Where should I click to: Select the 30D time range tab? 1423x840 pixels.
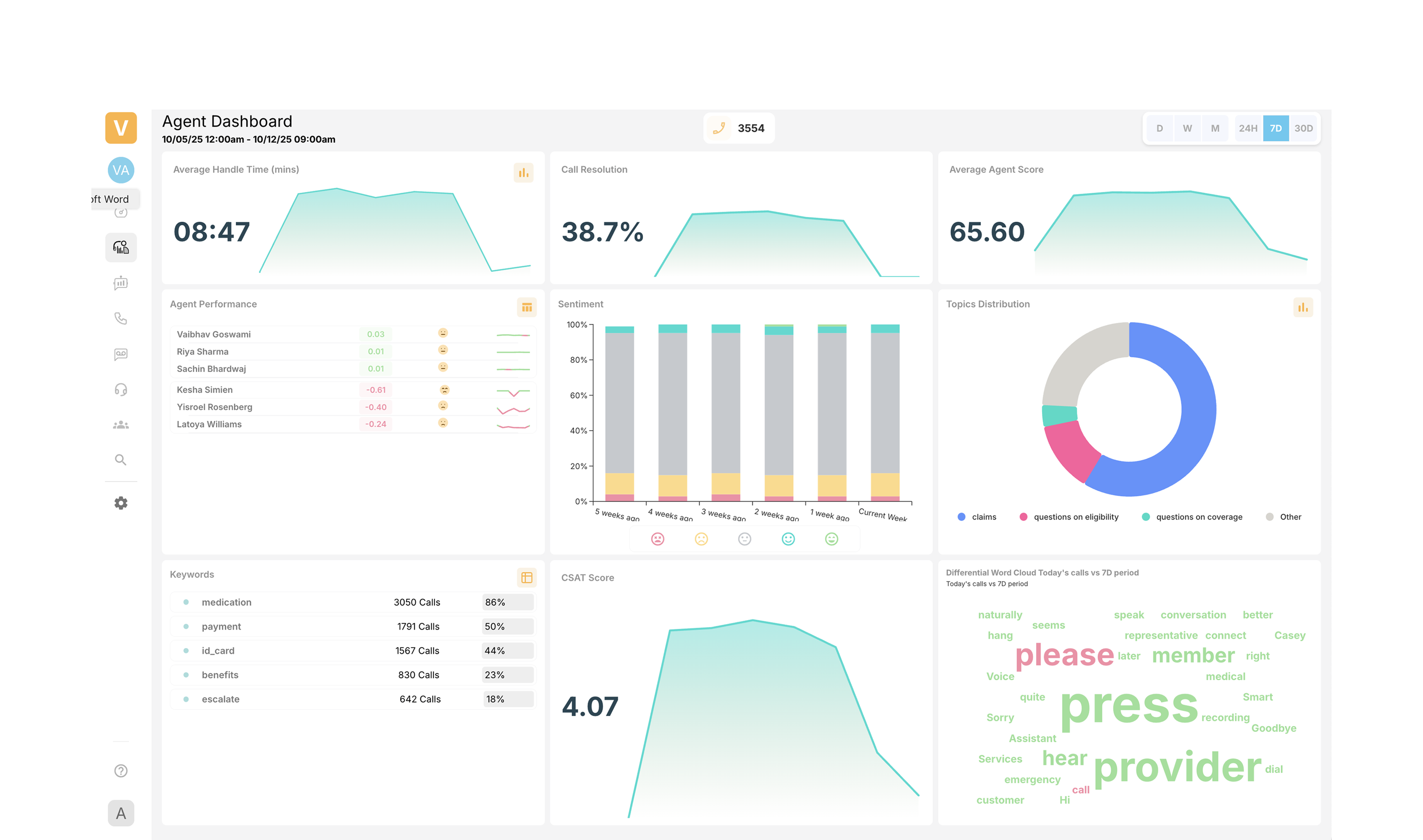coord(1303,128)
